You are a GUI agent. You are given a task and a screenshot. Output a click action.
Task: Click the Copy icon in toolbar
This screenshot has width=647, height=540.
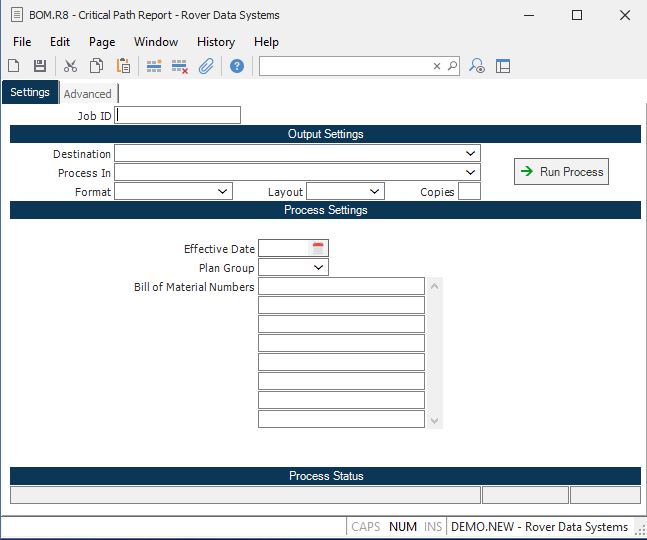click(97, 66)
